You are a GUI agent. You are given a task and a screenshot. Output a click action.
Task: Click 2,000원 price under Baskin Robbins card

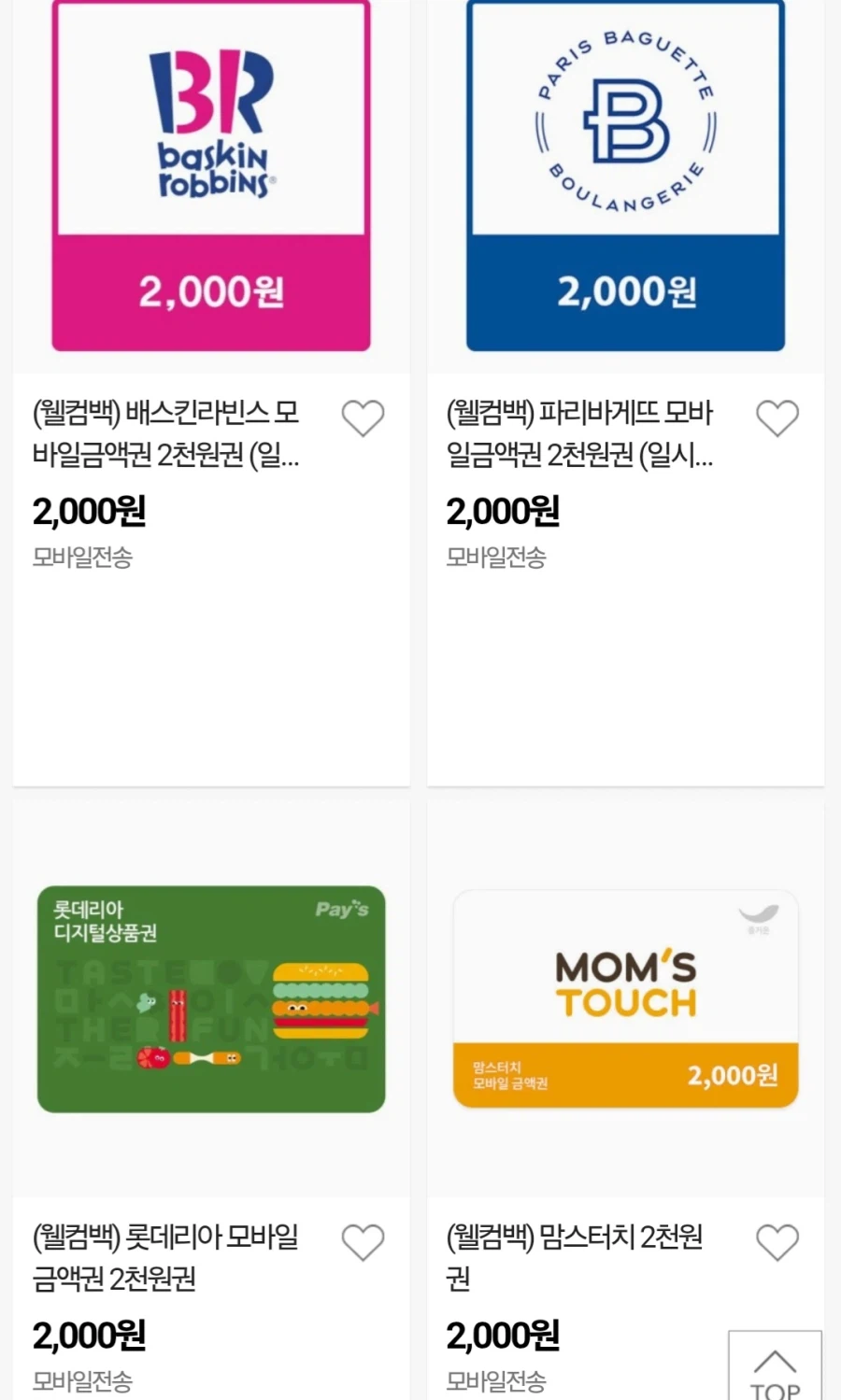[87, 512]
